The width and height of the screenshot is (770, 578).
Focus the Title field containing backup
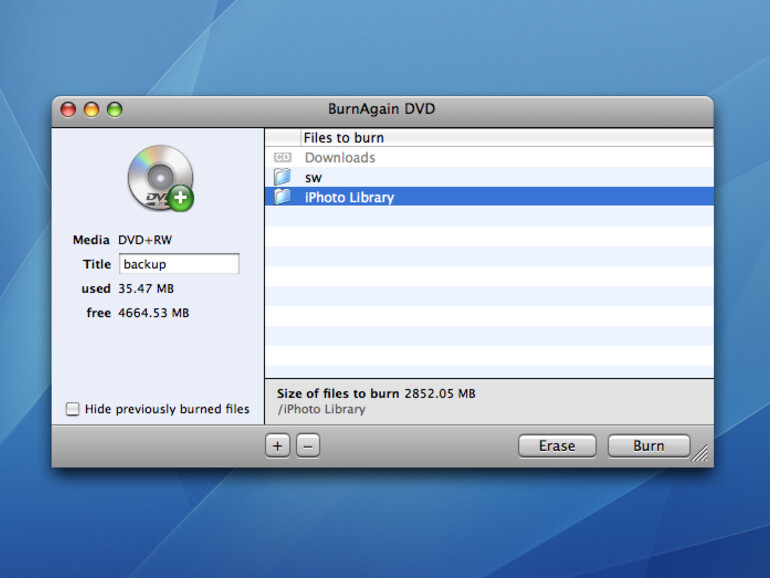(x=179, y=264)
